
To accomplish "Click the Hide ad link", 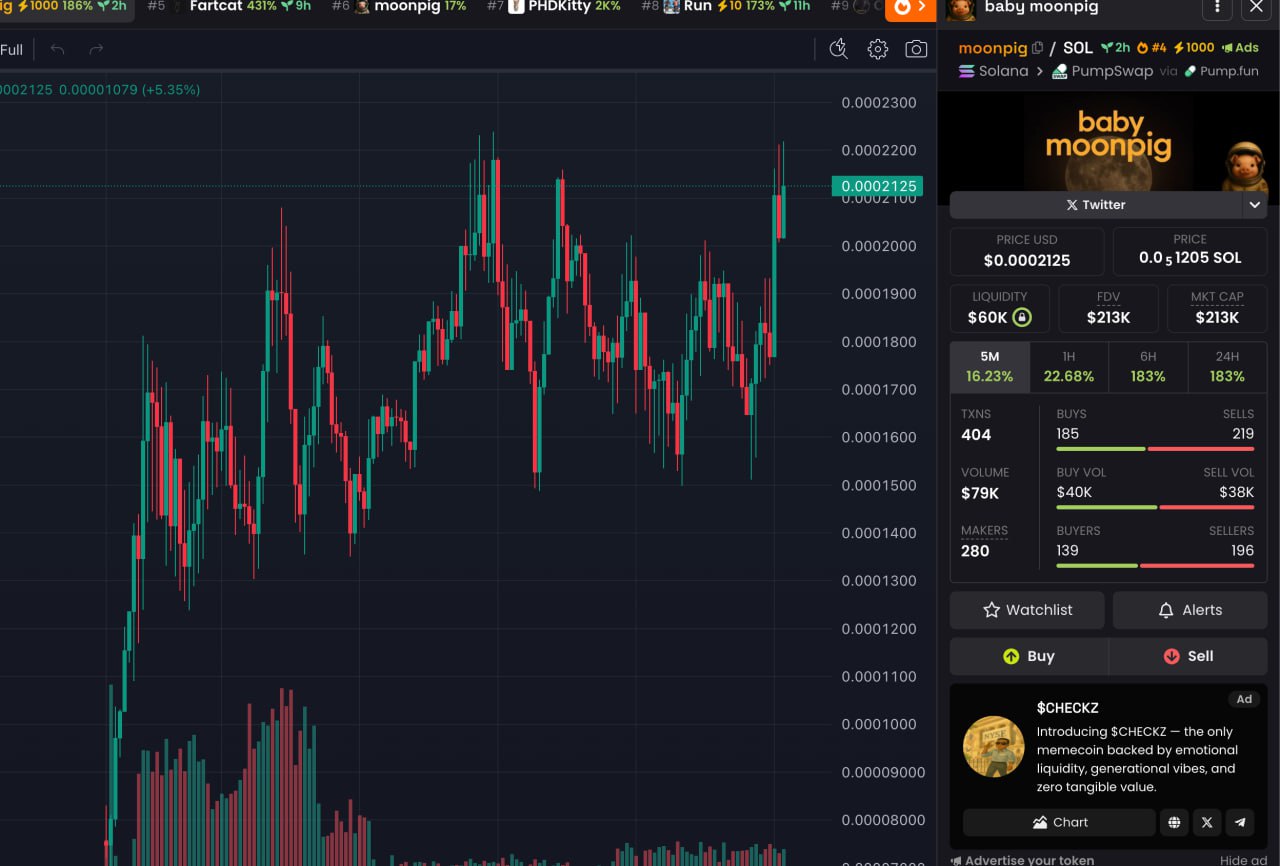I will click(1243, 860).
